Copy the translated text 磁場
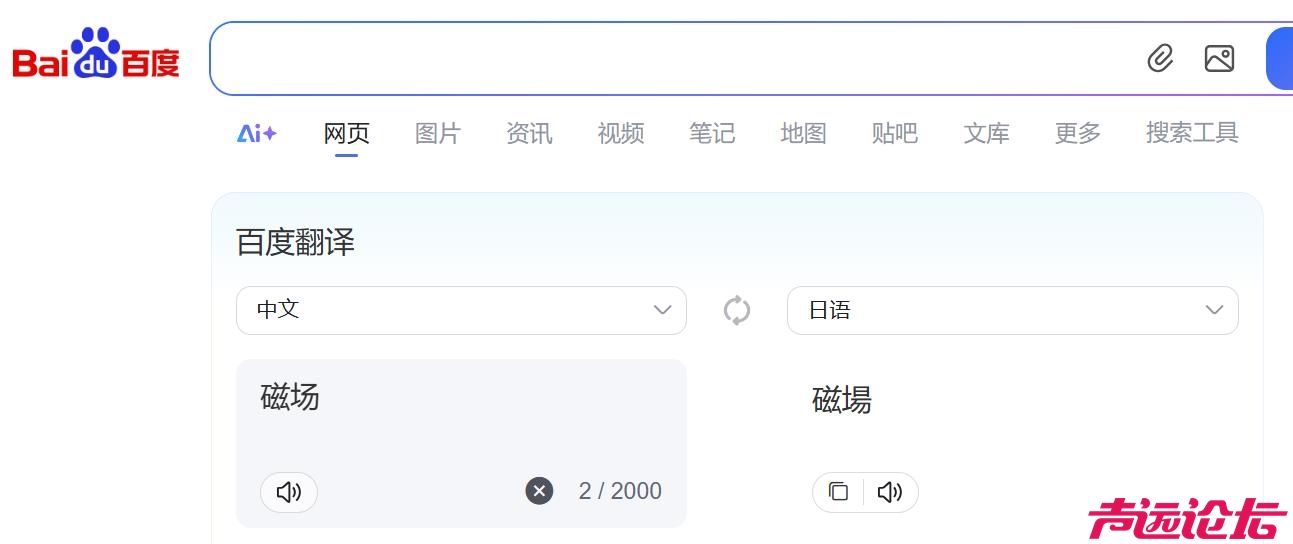This screenshot has width=1293, height=544. point(839,492)
